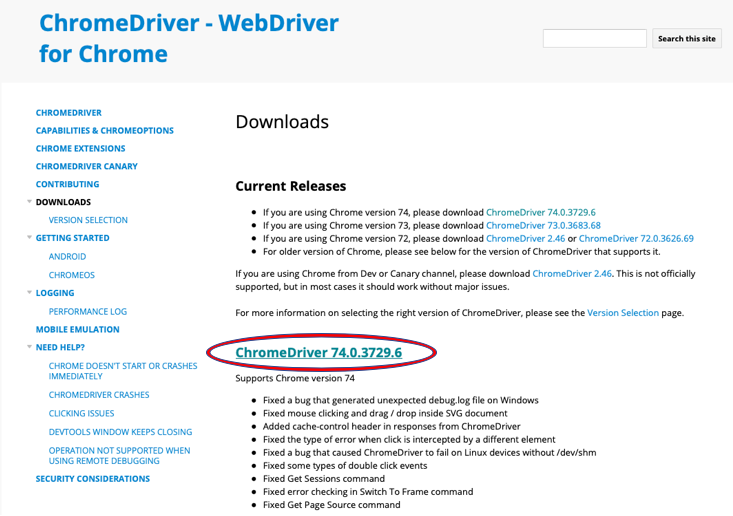Viewport: 733px width, 516px height.
Task: Open the Need Help? sidebar link
Action: [60, 347]
